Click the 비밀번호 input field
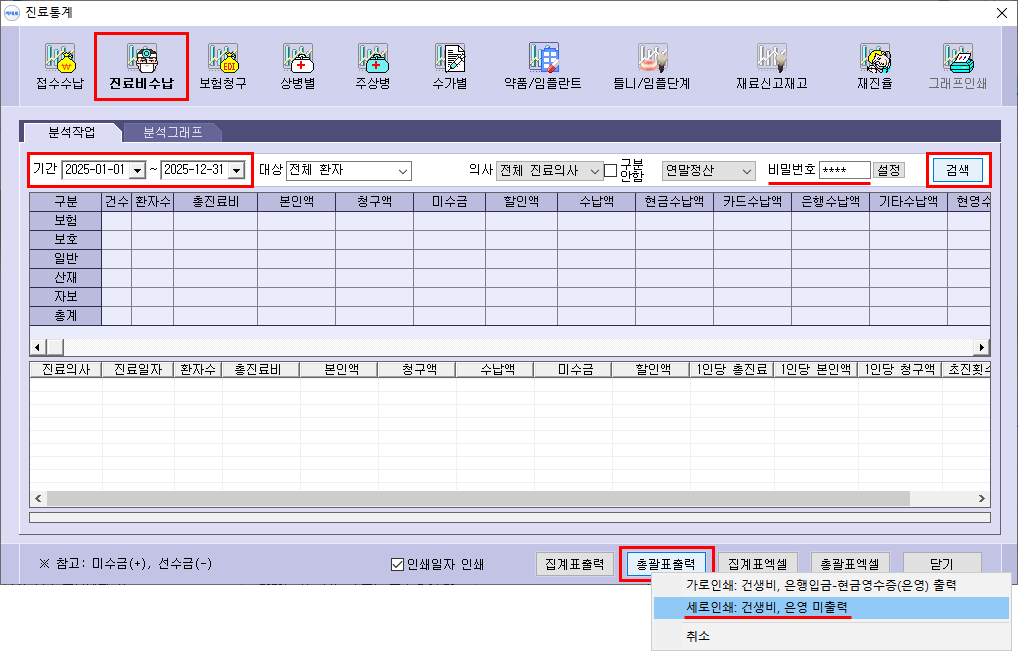Image resolution: width=1018 pixels, height=653 pixels. coord(843,171)
